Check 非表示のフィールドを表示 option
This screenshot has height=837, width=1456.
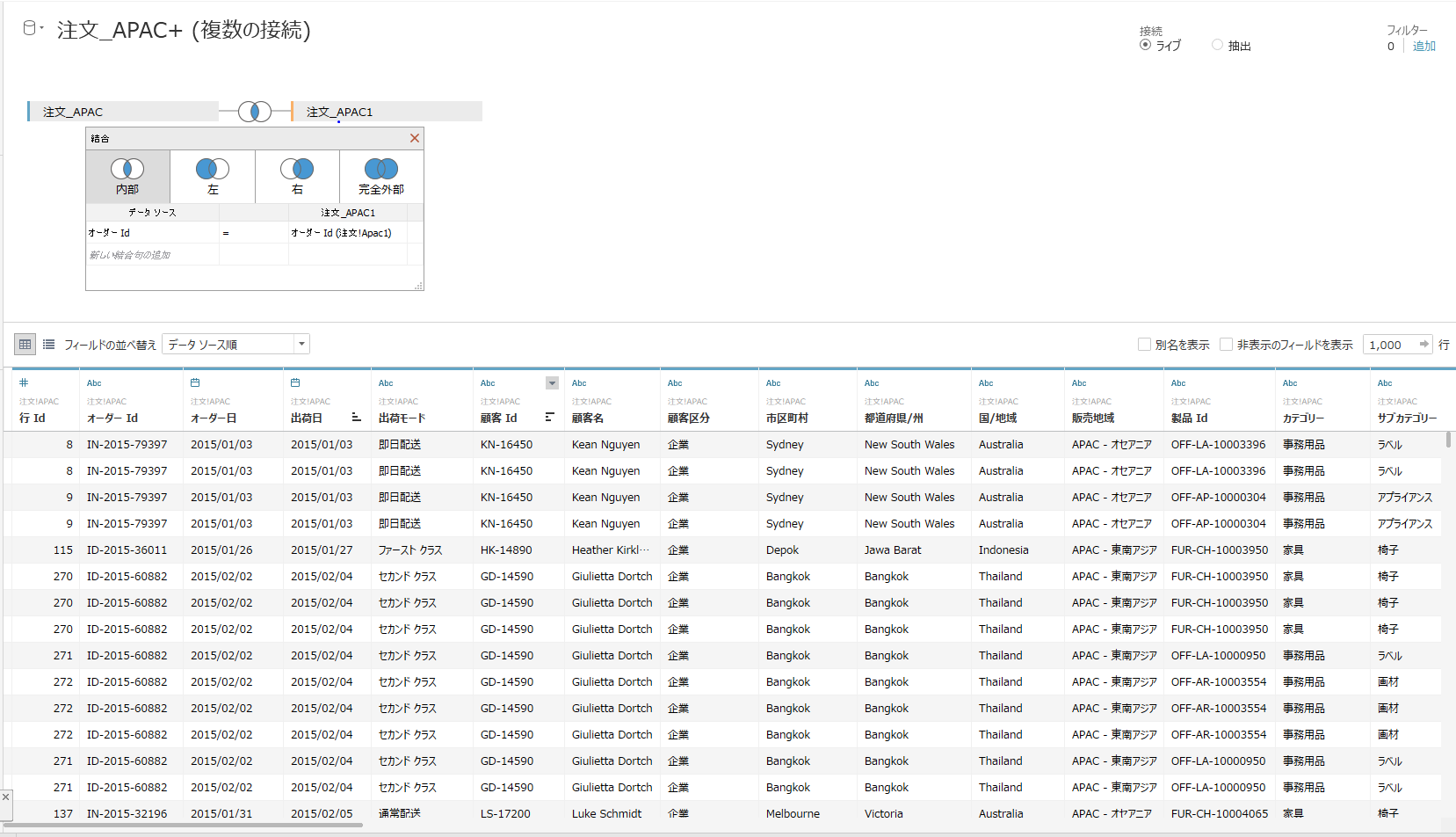point(1226,345)
